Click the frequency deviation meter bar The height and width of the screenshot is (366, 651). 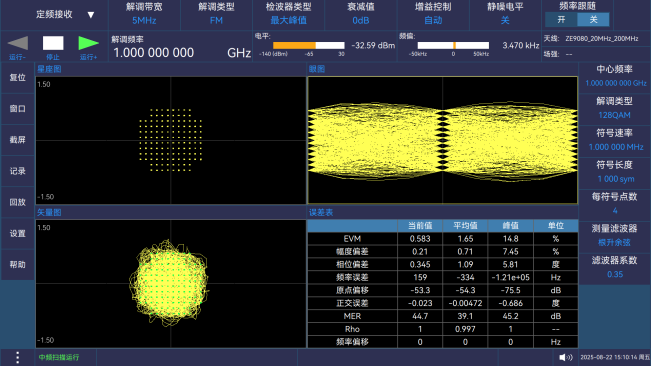(453, 45)
